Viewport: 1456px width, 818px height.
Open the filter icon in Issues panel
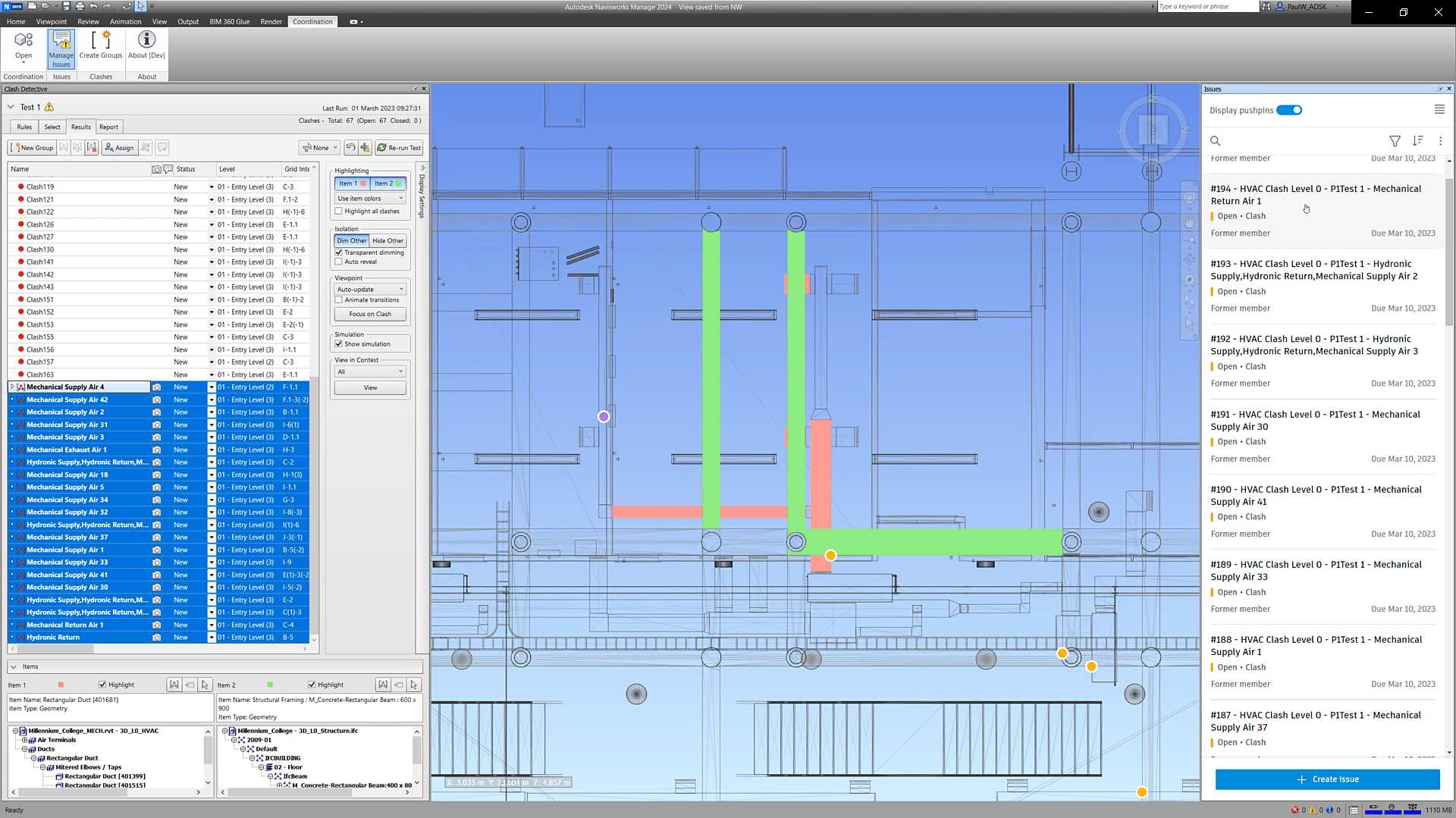coord(1394,141)
